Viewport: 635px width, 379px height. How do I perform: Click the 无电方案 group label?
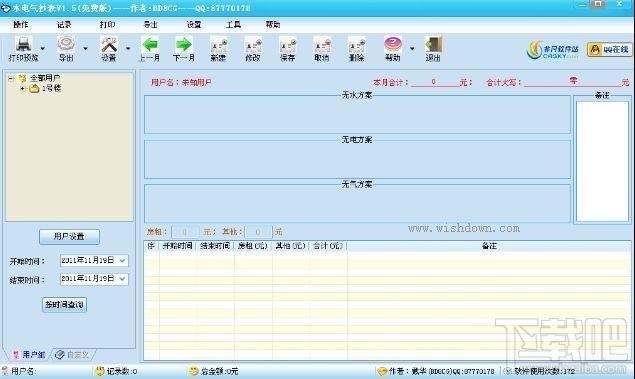(357, 140)
